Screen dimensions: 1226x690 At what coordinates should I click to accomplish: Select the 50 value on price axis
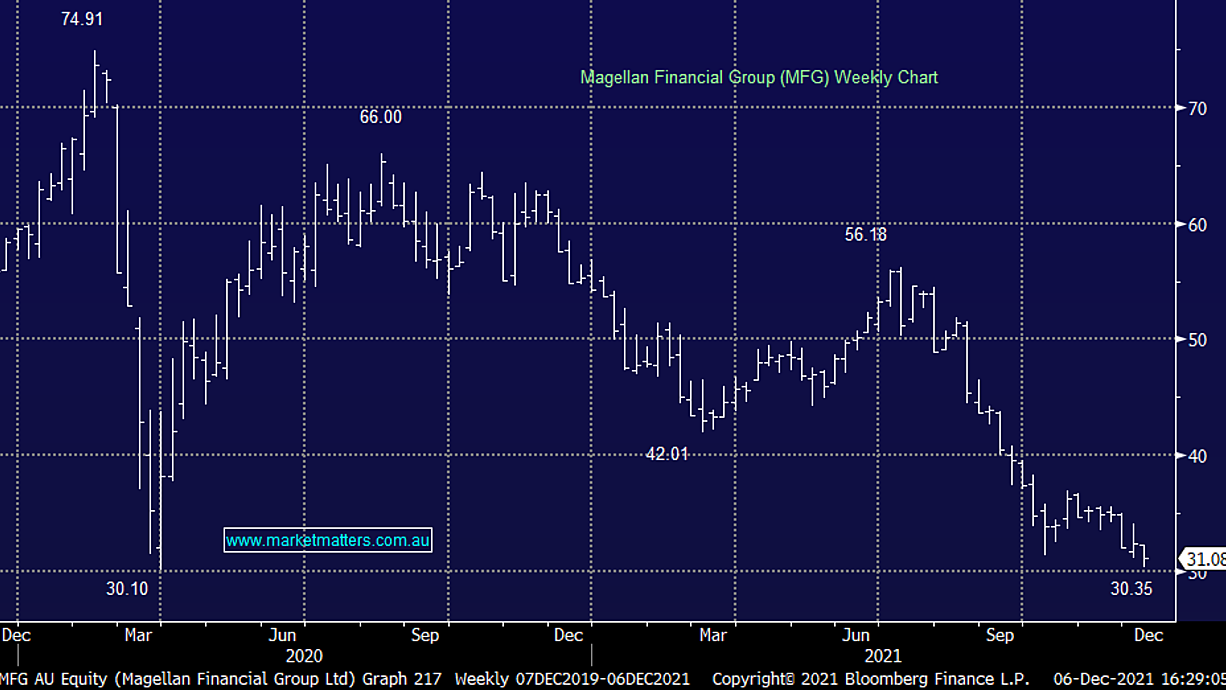1197,340
